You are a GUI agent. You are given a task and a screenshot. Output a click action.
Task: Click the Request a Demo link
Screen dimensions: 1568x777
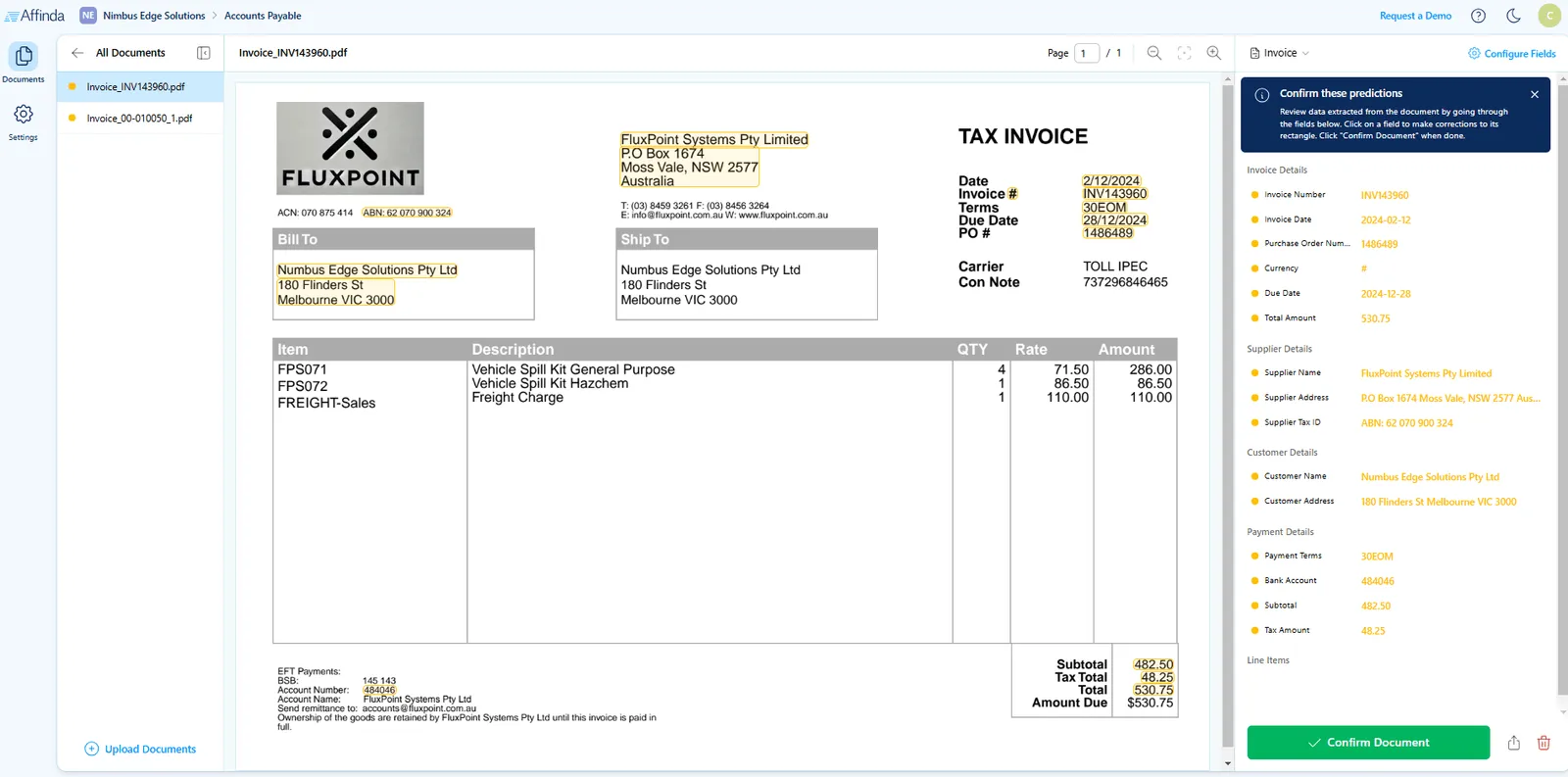(1415, 16)
